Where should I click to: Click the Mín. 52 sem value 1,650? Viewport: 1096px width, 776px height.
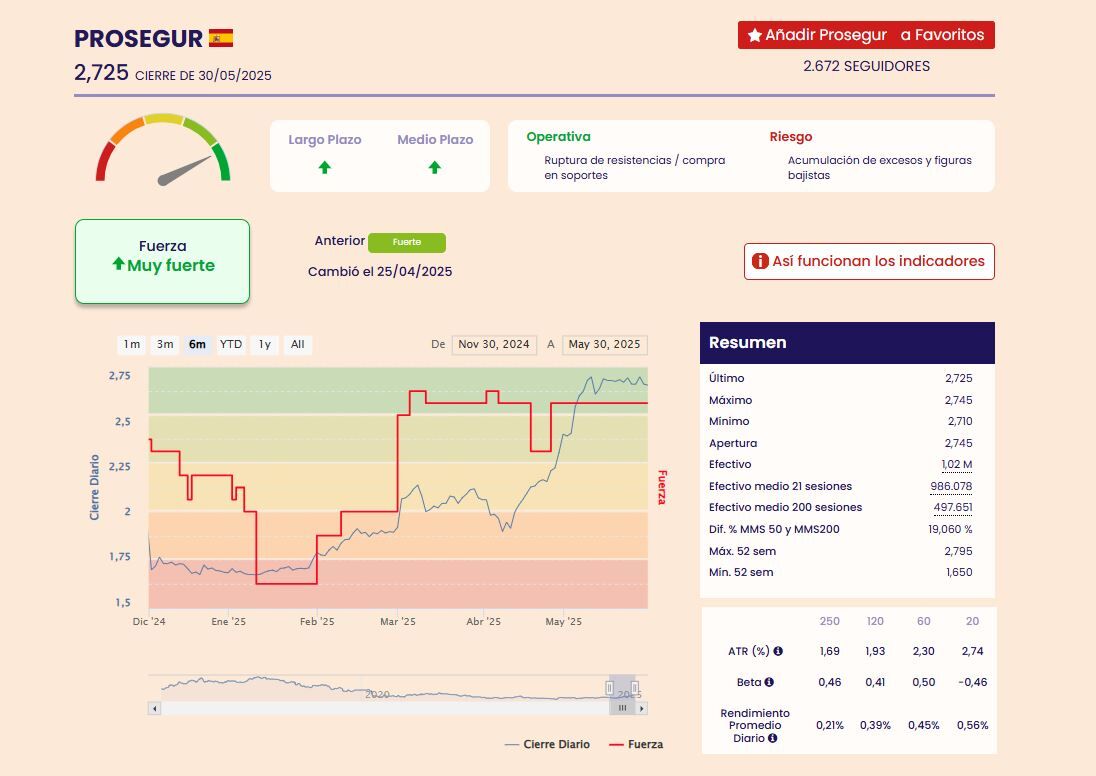pos(959,572)
